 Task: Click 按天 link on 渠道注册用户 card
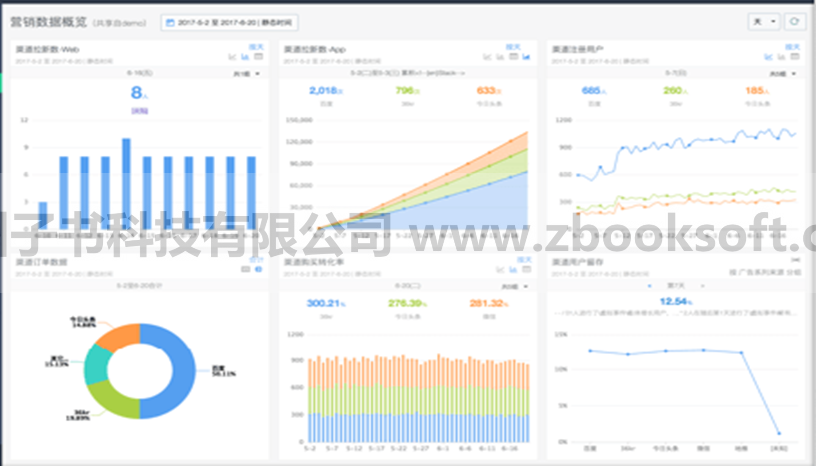793,47
